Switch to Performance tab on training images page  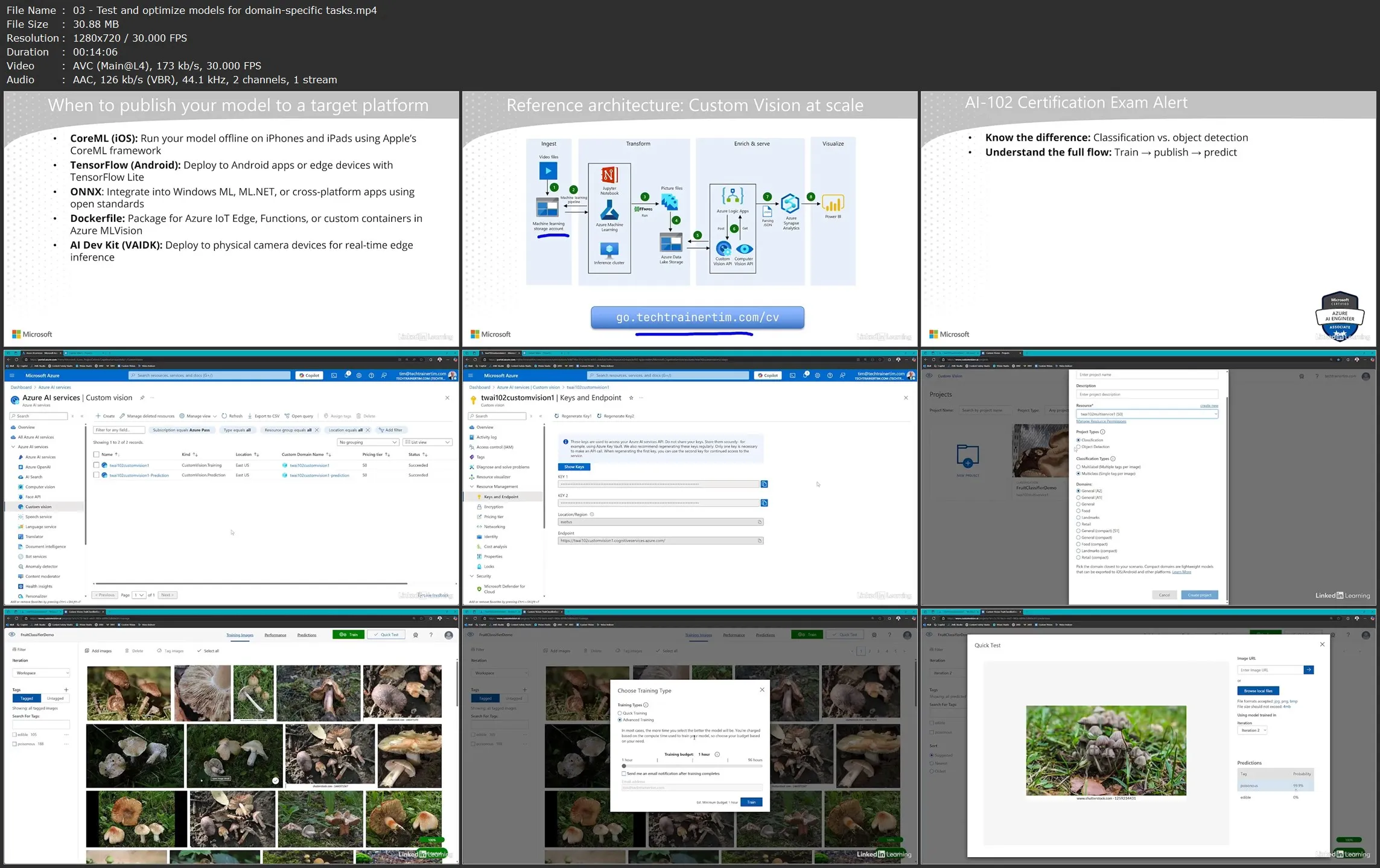pos(275,635)
